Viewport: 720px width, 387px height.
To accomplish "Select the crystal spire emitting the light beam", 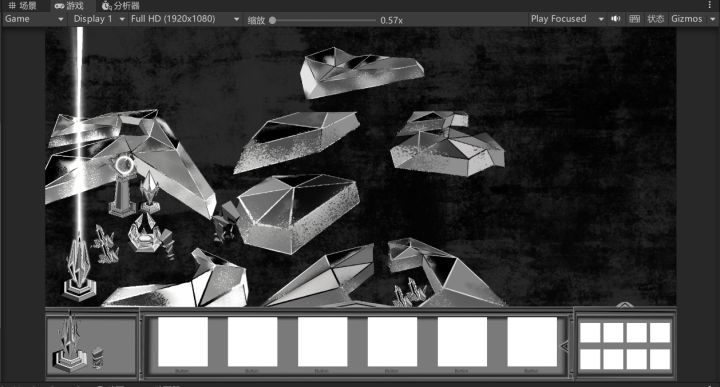I will click(x=79, y=269).
